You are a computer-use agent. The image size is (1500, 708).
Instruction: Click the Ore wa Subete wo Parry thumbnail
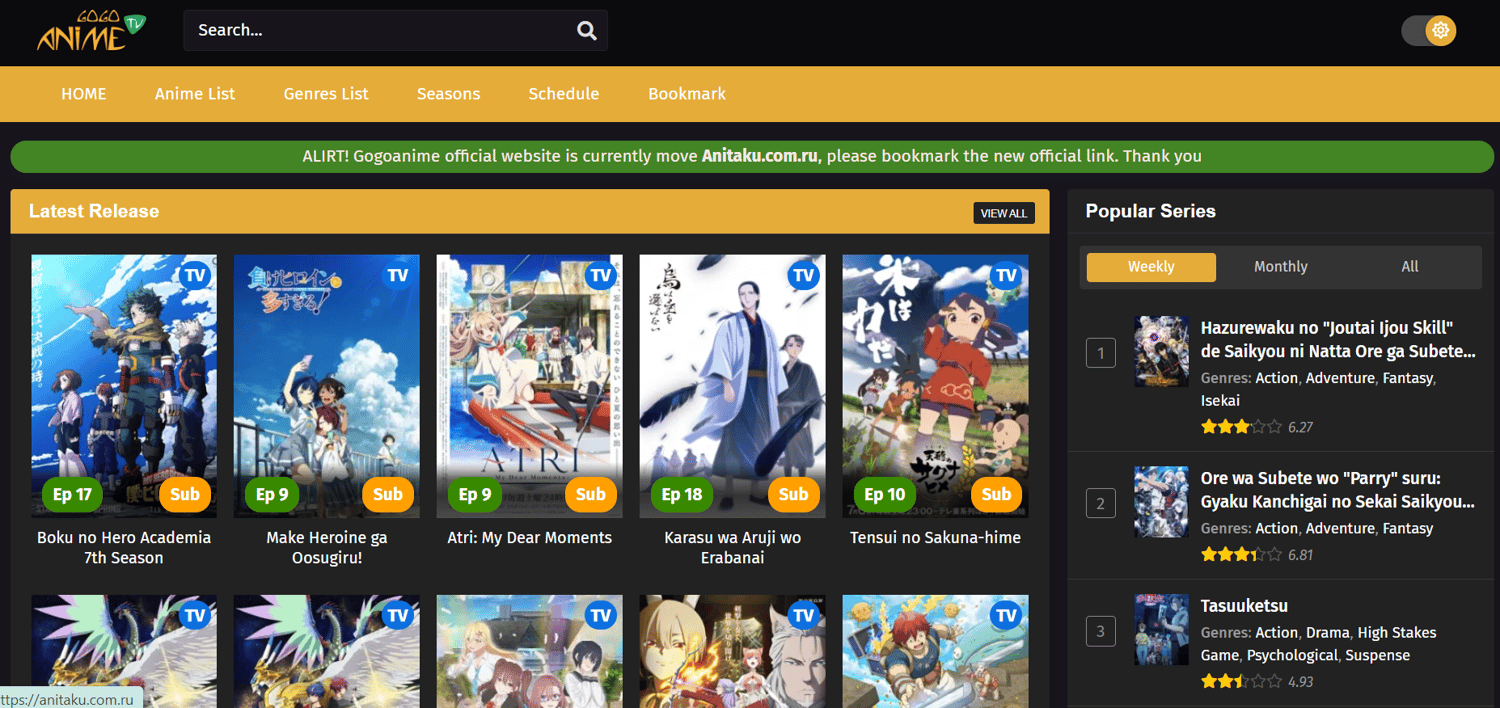pyautogui.click(x=1161, y=502)
